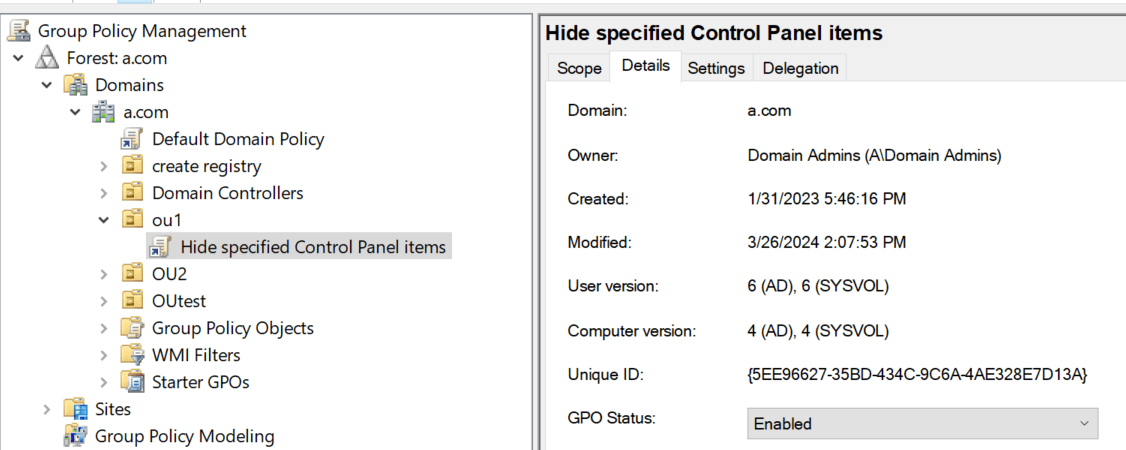
Task: Switch to the Scope tab
Action: [580, 68]
